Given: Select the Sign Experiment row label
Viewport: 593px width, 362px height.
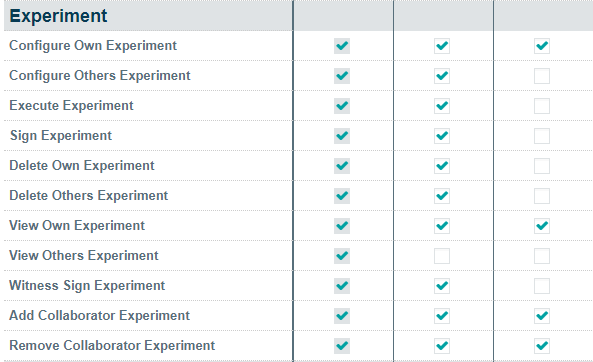Looking at the screenshot, I should [x=61, y=136].
